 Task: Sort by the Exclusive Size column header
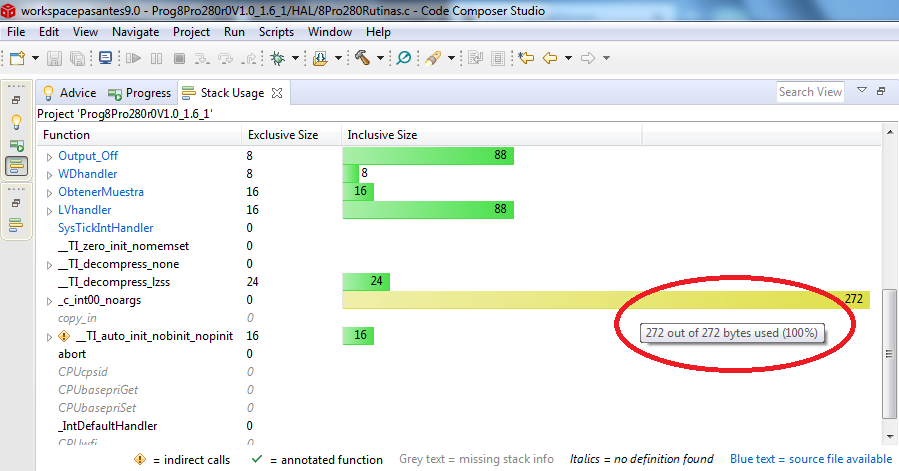point(291,135)
